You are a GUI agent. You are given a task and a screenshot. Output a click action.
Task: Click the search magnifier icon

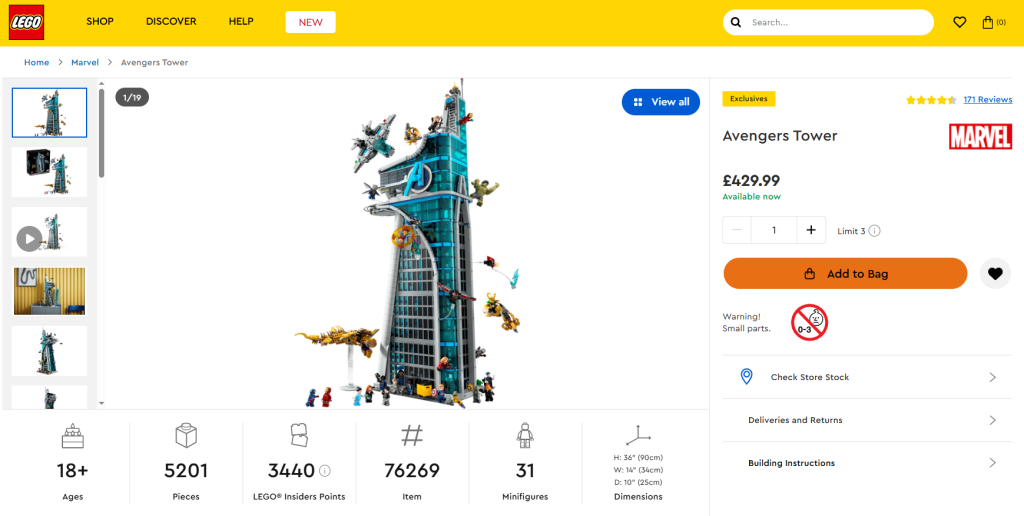[737, 22]
